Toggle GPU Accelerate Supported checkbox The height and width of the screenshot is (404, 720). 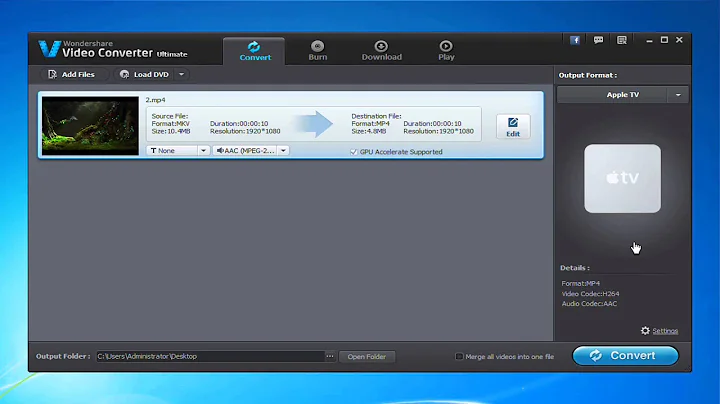[x=354, y=152]
